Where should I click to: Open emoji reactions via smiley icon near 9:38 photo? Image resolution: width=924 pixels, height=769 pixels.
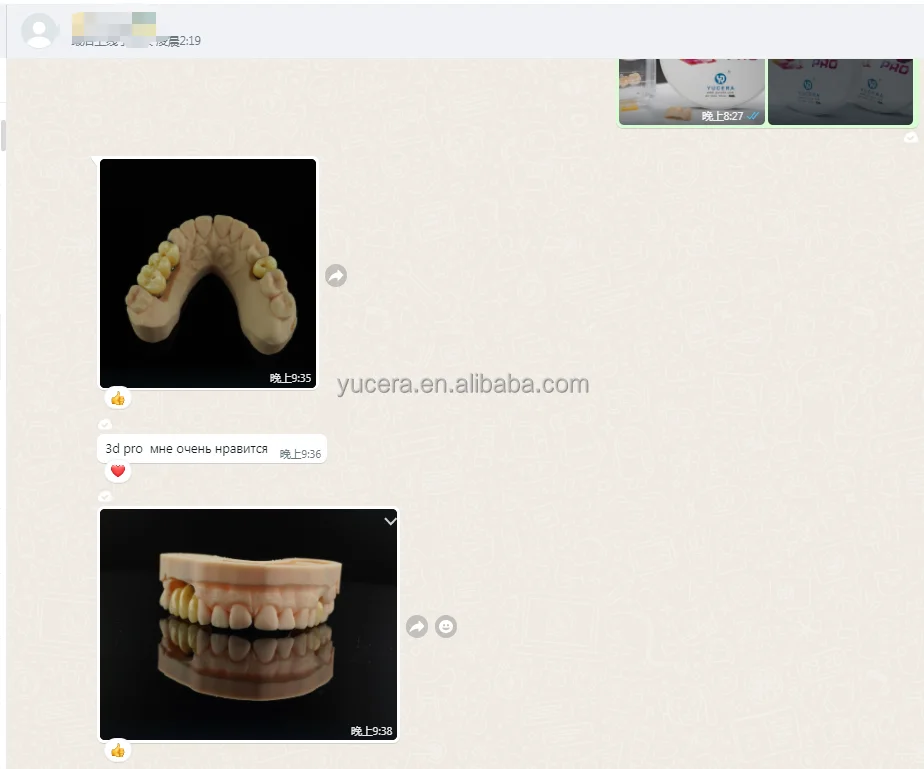pos(446,627)
